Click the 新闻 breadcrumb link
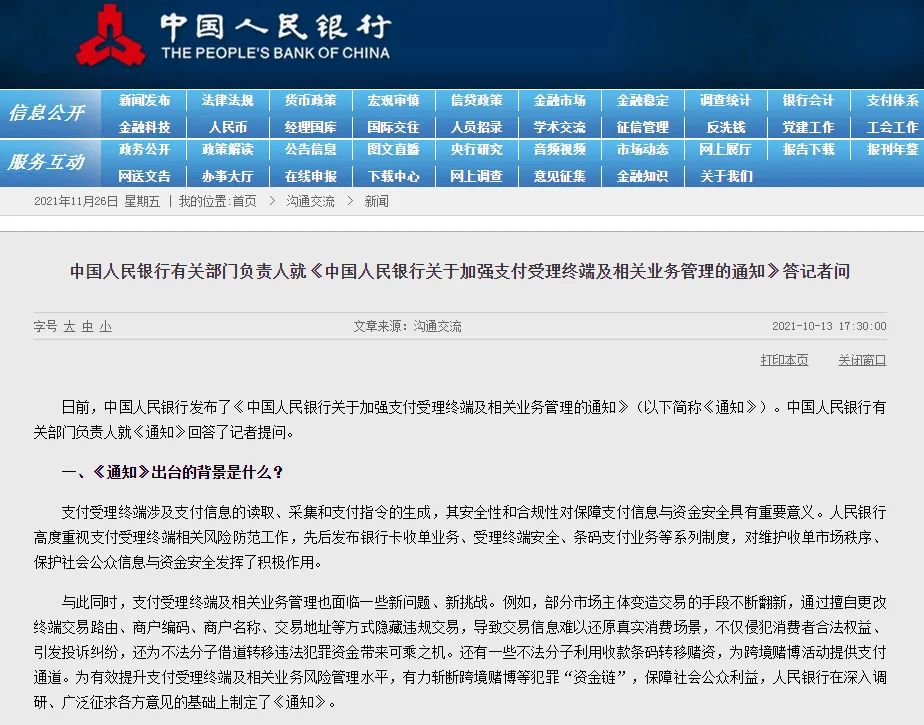The image size is (924, 725). pyautogui.click(x=377, y=202)
